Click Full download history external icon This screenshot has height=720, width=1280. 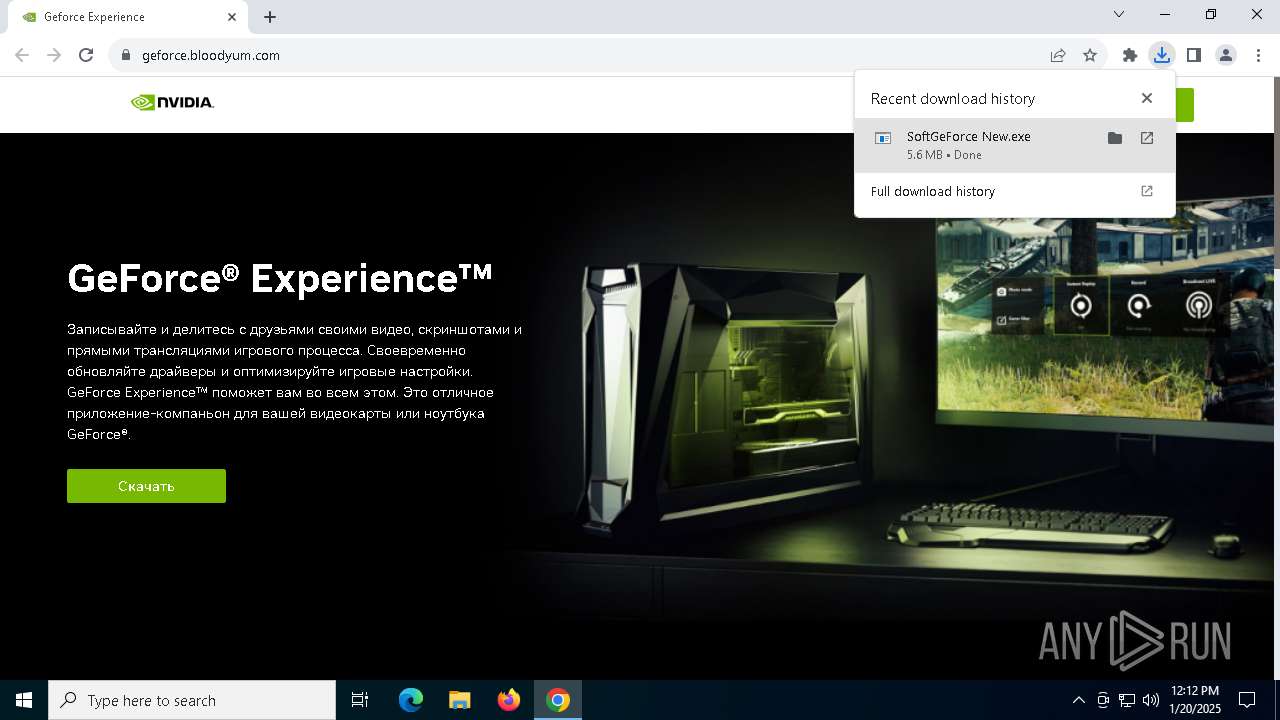[x=1147, y=191]
